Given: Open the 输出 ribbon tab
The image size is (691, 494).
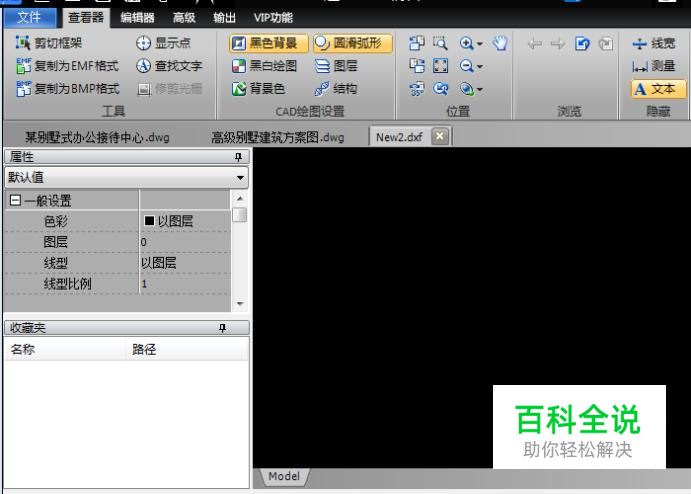Looking at the screenshot, I should [x=224, y=18].
